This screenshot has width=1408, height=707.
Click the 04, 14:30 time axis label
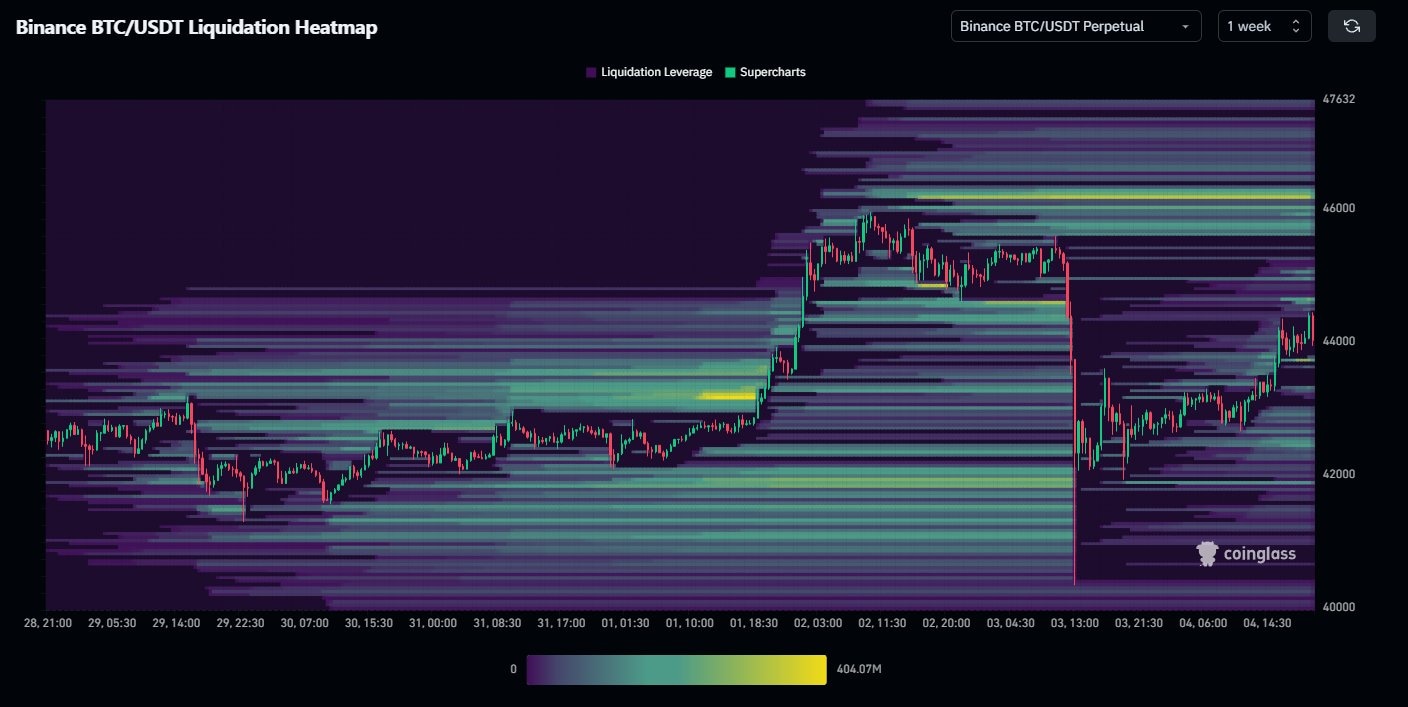tap(1267, 623)
